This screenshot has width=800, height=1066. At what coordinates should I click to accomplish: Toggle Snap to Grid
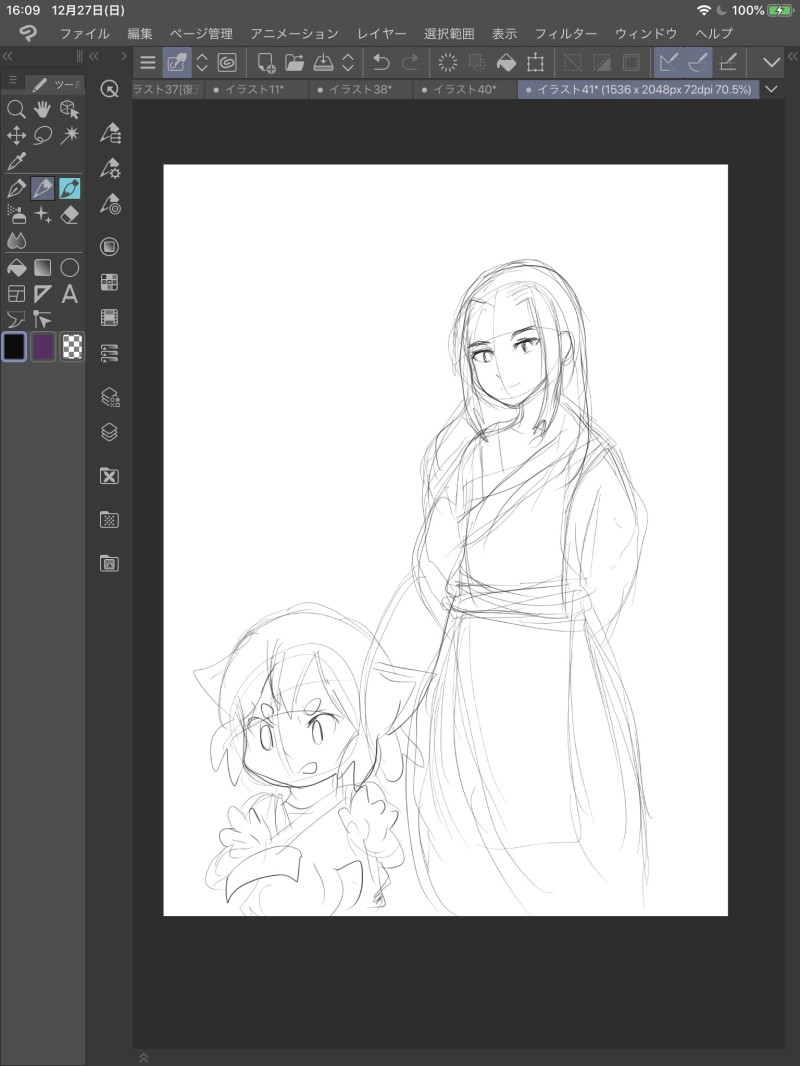tap(728, 63)
